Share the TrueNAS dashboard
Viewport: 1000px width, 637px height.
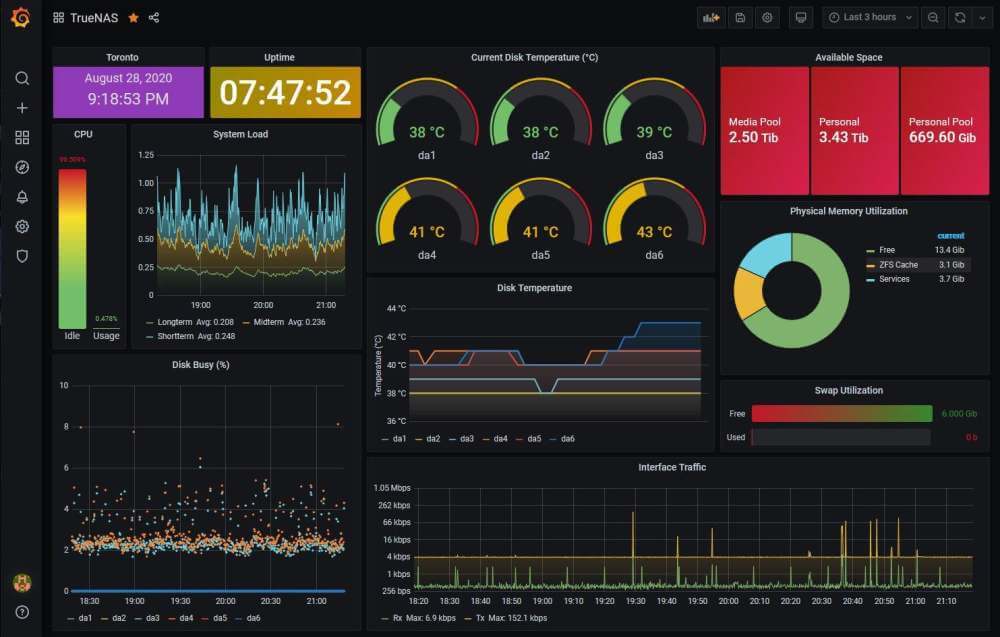[x=153, y=17]
